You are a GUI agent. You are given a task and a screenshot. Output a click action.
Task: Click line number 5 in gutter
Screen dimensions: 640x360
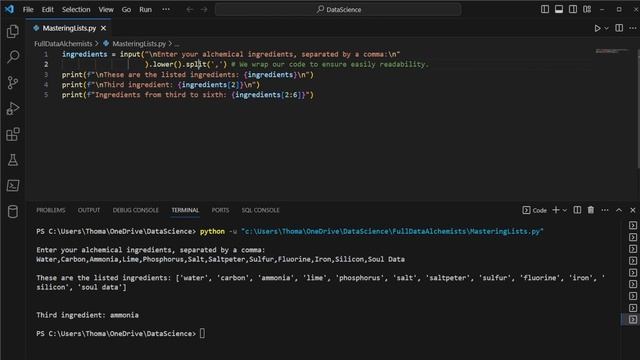pos(46,95)
